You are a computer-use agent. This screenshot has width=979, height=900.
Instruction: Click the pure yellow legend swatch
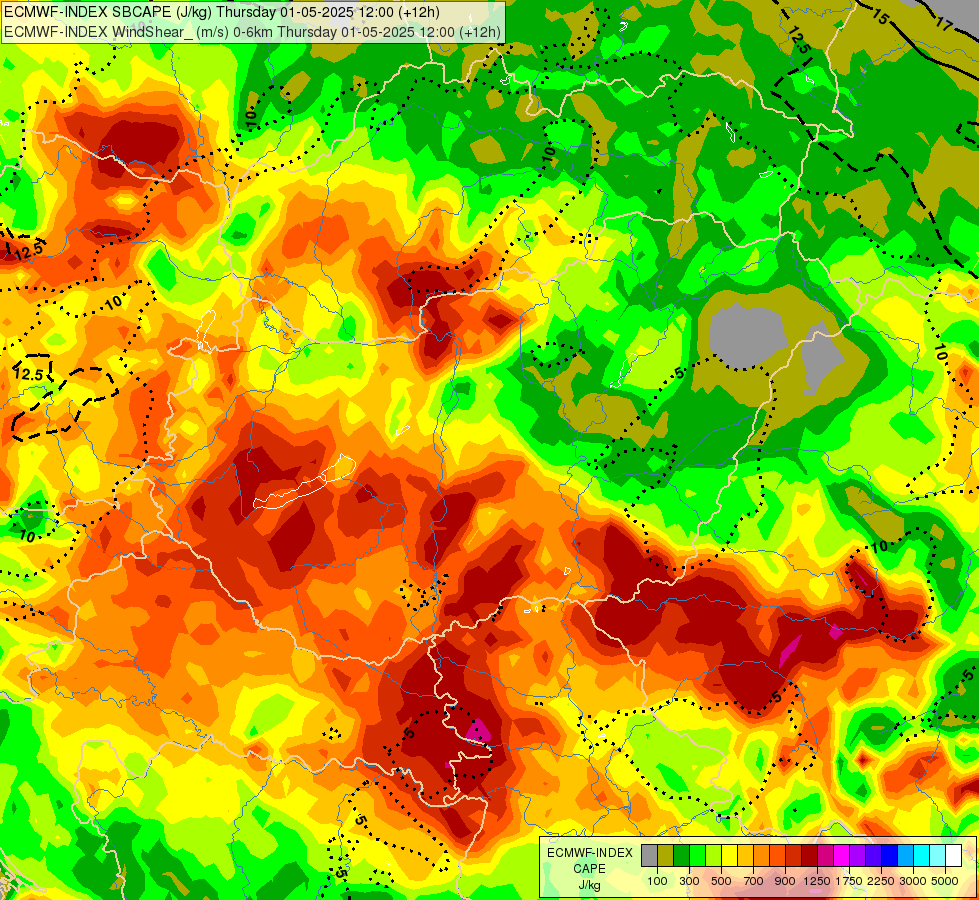(729, 856)
